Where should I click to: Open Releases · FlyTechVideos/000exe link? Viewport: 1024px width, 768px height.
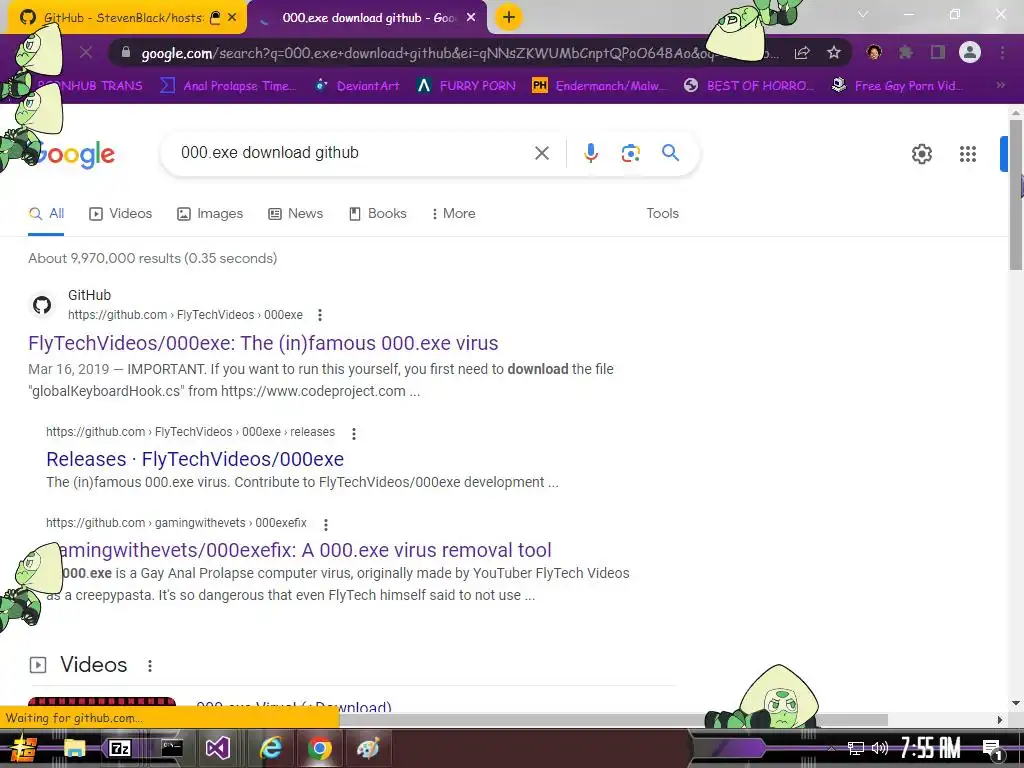tap(195, 459)
